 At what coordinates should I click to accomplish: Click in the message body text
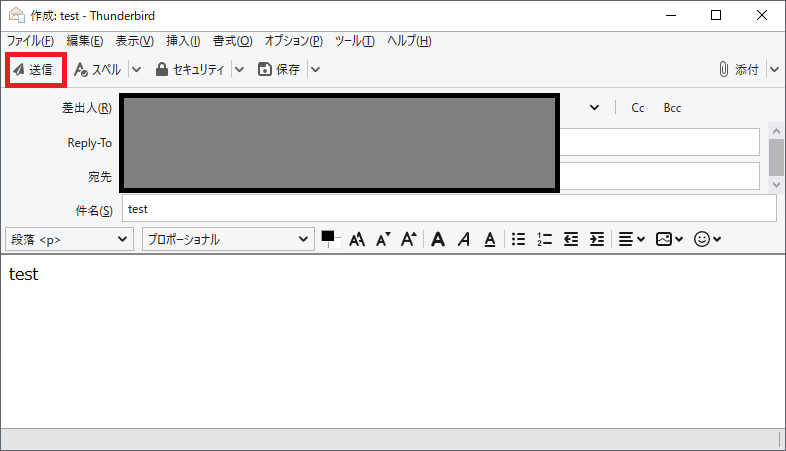[24, 274]
